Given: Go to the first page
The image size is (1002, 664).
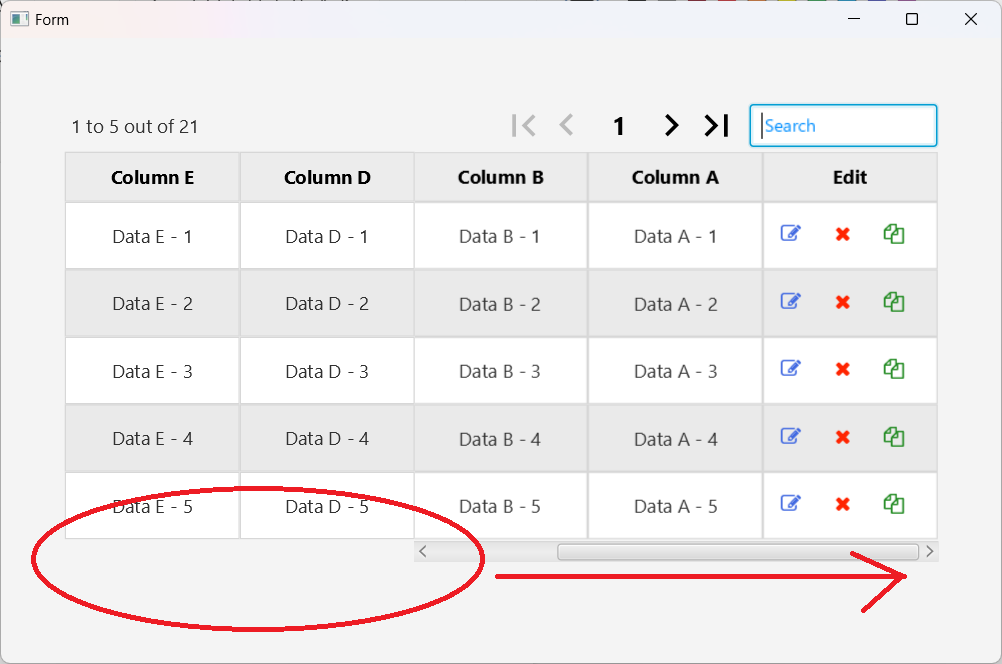Looking at the screenshot, I should click(x=523, y=125).
